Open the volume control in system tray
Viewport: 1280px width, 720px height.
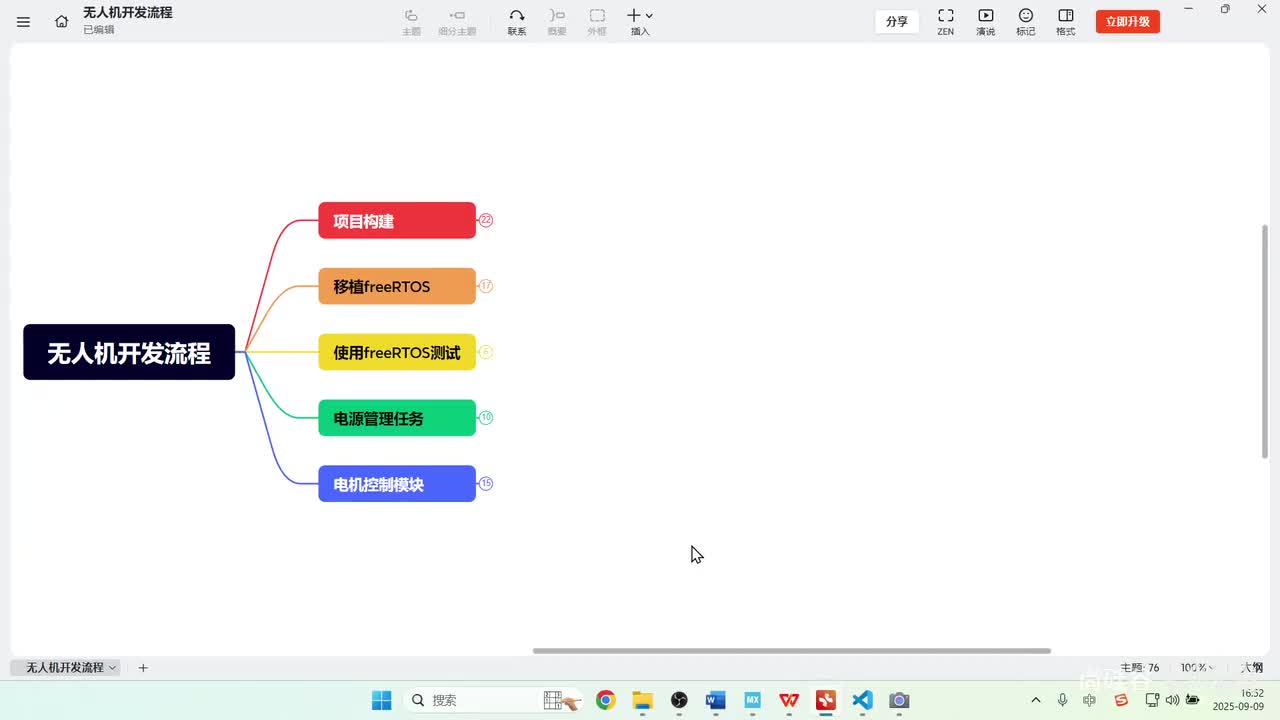pos(1172,700)
